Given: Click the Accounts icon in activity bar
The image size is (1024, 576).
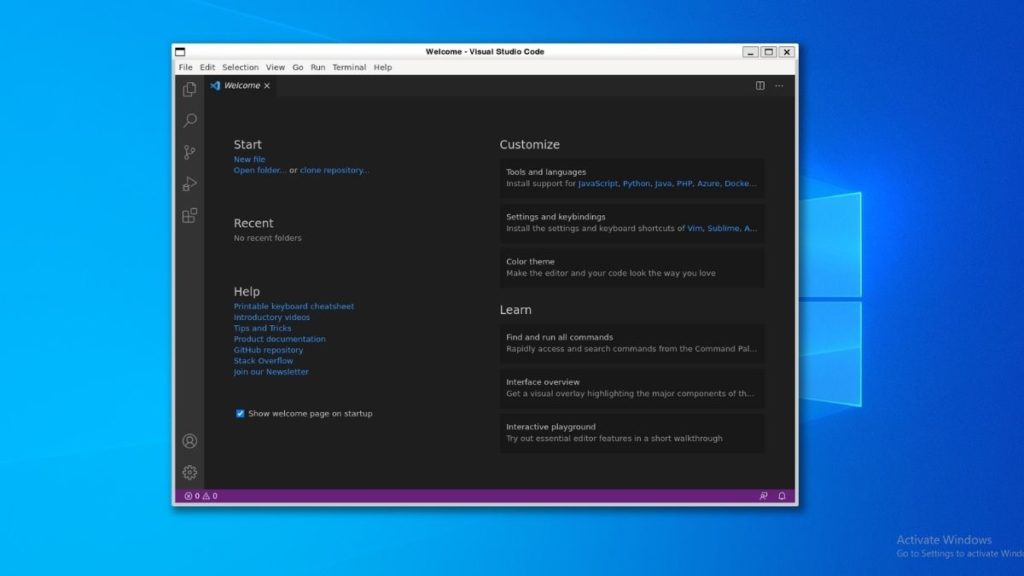Looking at the screenshot, I should coord(189,440).
